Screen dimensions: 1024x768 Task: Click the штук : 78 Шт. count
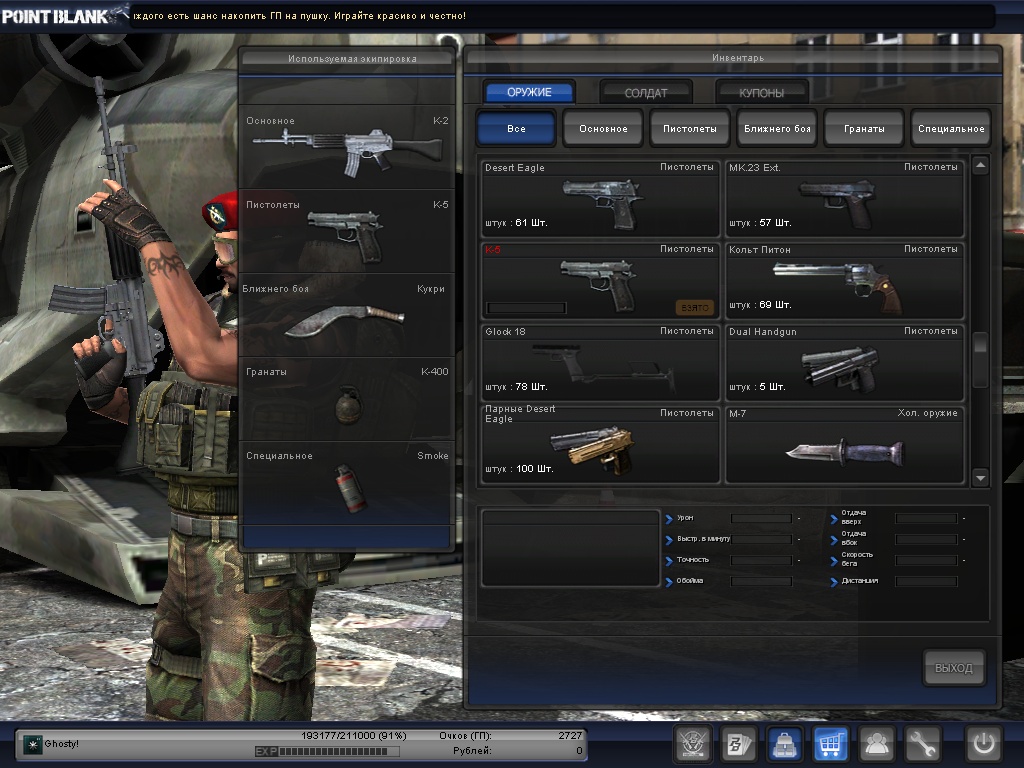click(x=516, y=387)
